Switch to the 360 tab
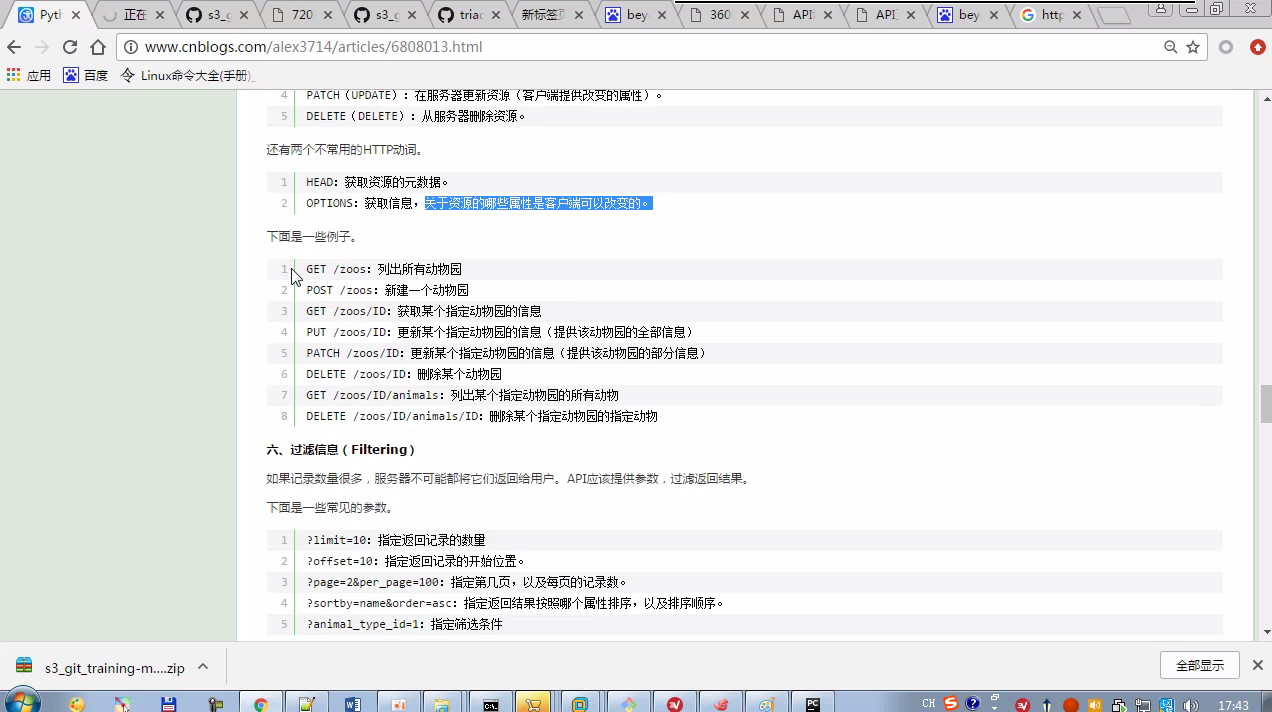Viewport: 1272px width, 712px height. point(720,15)
